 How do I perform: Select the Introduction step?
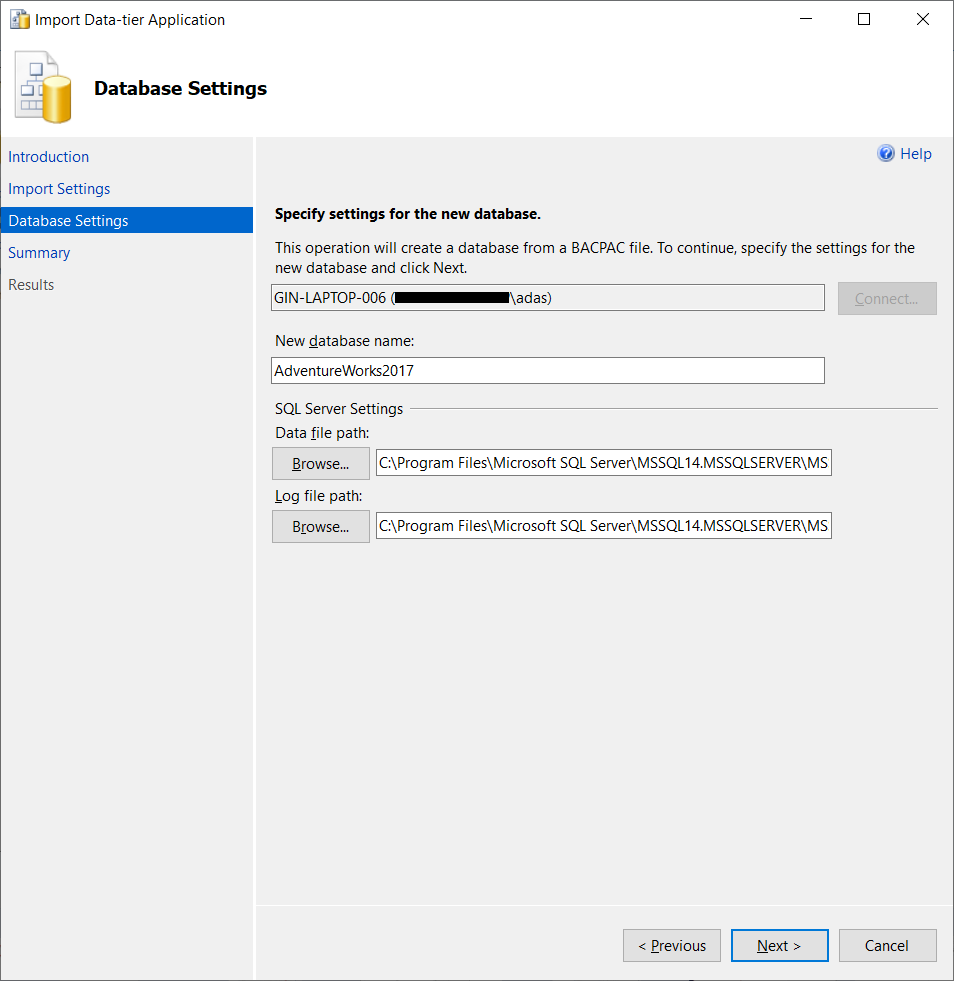(x=48, y=157)
